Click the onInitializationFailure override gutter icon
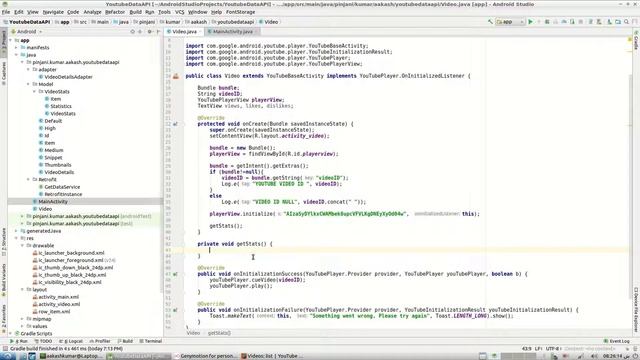Viewport: 640px width, 360px height. pos(175,310)
